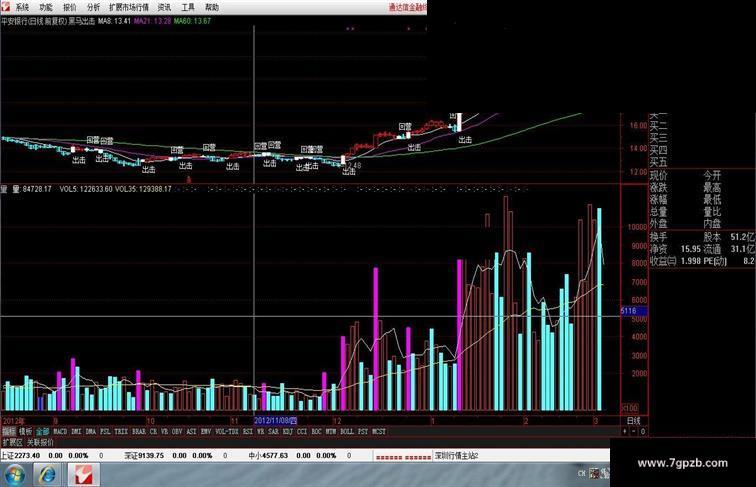The image size is (756, 487).
Task: Click the minus zoom-out chart button
Action: click(634, 432)
